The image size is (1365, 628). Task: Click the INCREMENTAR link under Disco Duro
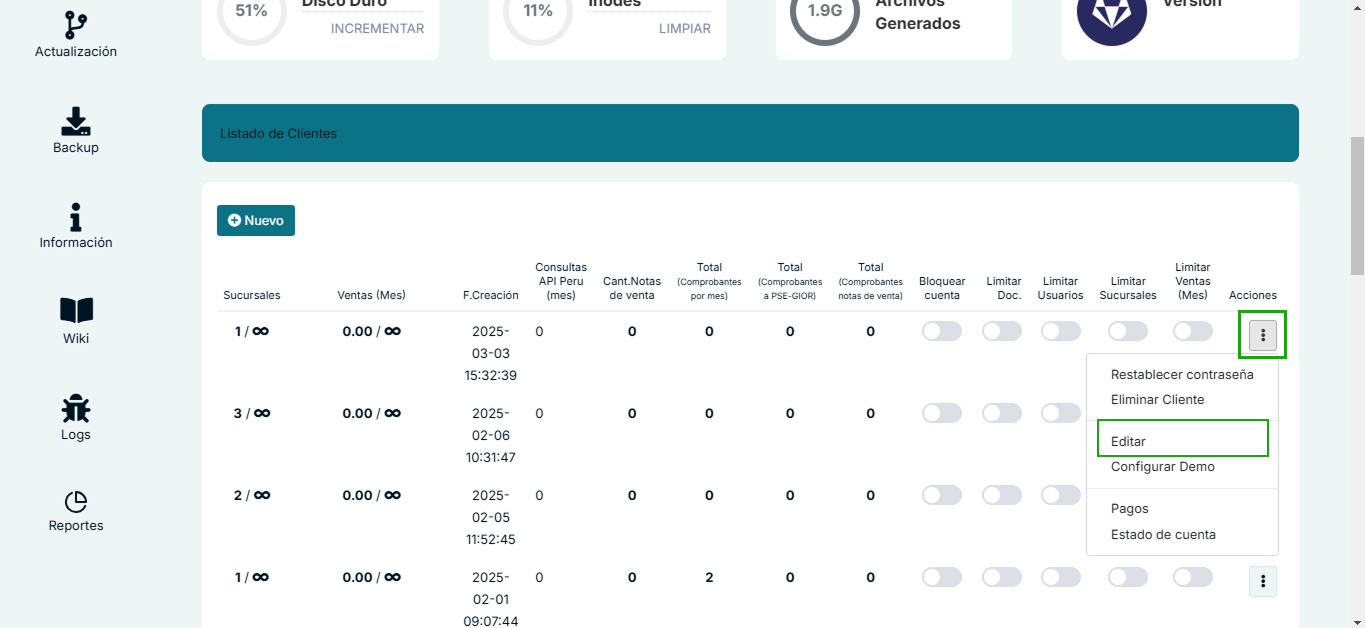pyautogui.click(x=377, y=28)
